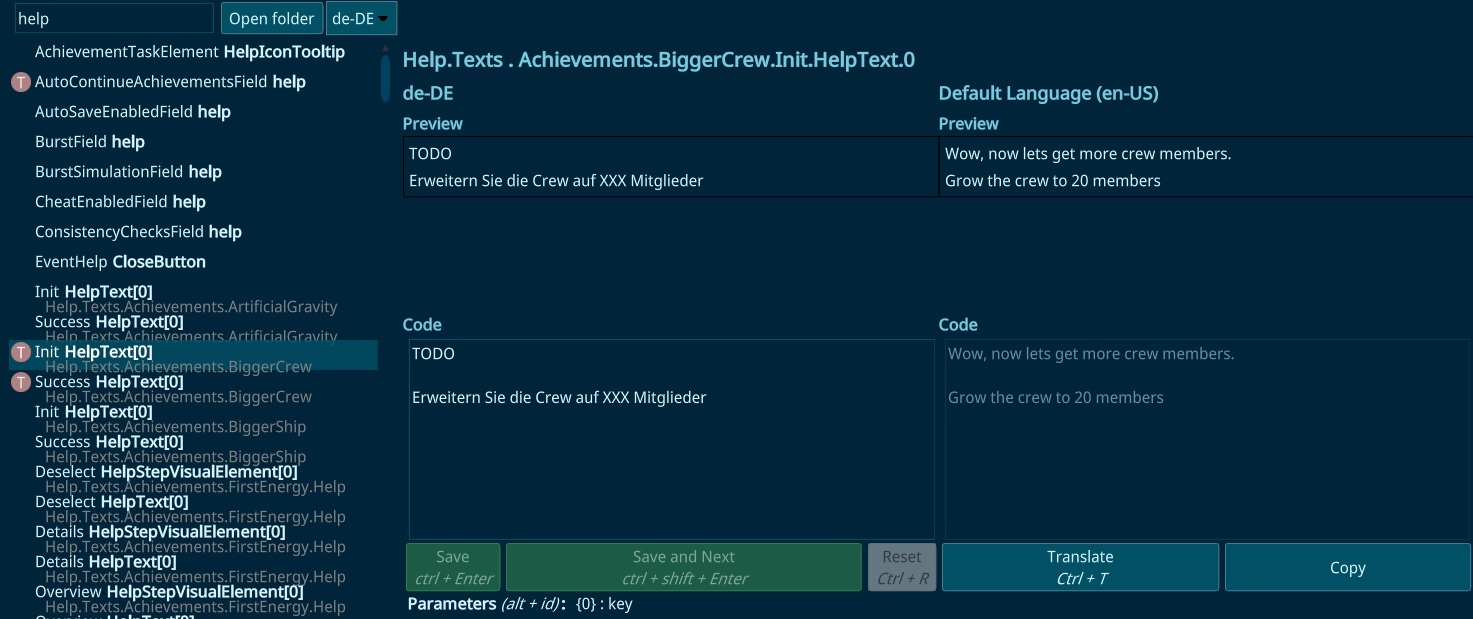Viewport: 1473px width, 619px height.
Task: Select the EventHelp CloseButton entry
Action: click(120, 262)
